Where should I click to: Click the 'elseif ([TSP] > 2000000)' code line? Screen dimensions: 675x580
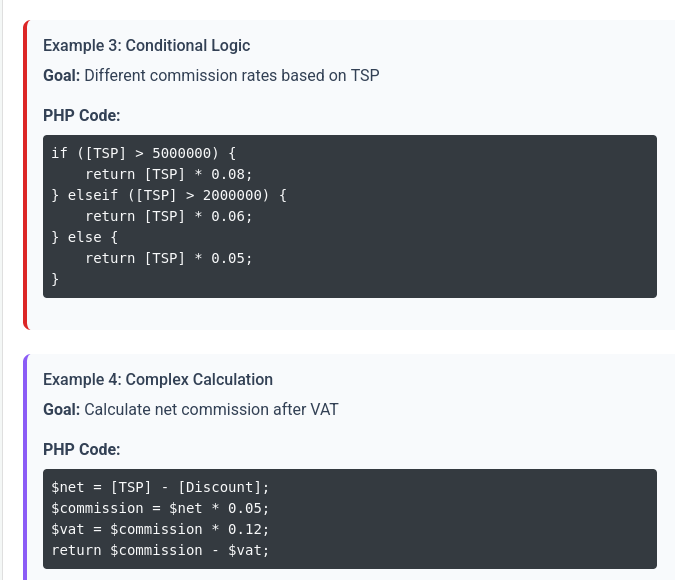[169, 195]
